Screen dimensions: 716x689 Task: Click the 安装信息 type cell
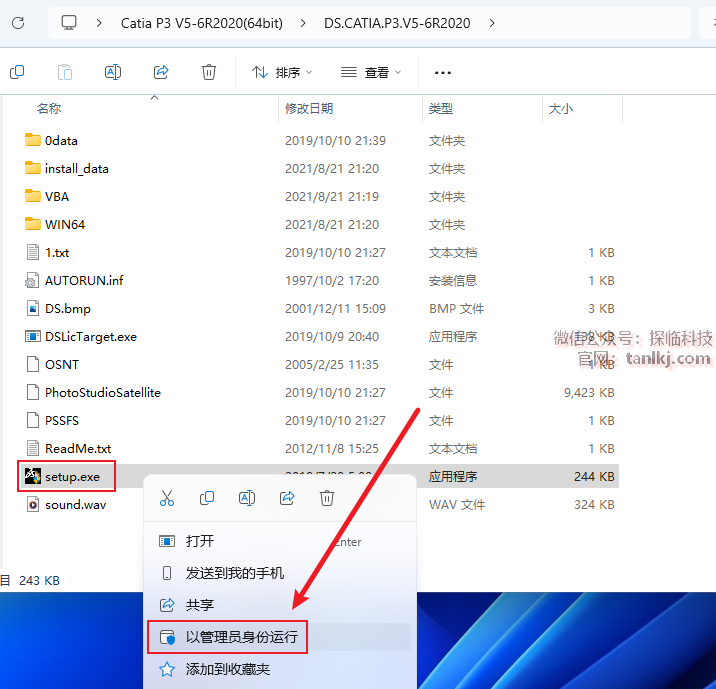coord(453,280)
